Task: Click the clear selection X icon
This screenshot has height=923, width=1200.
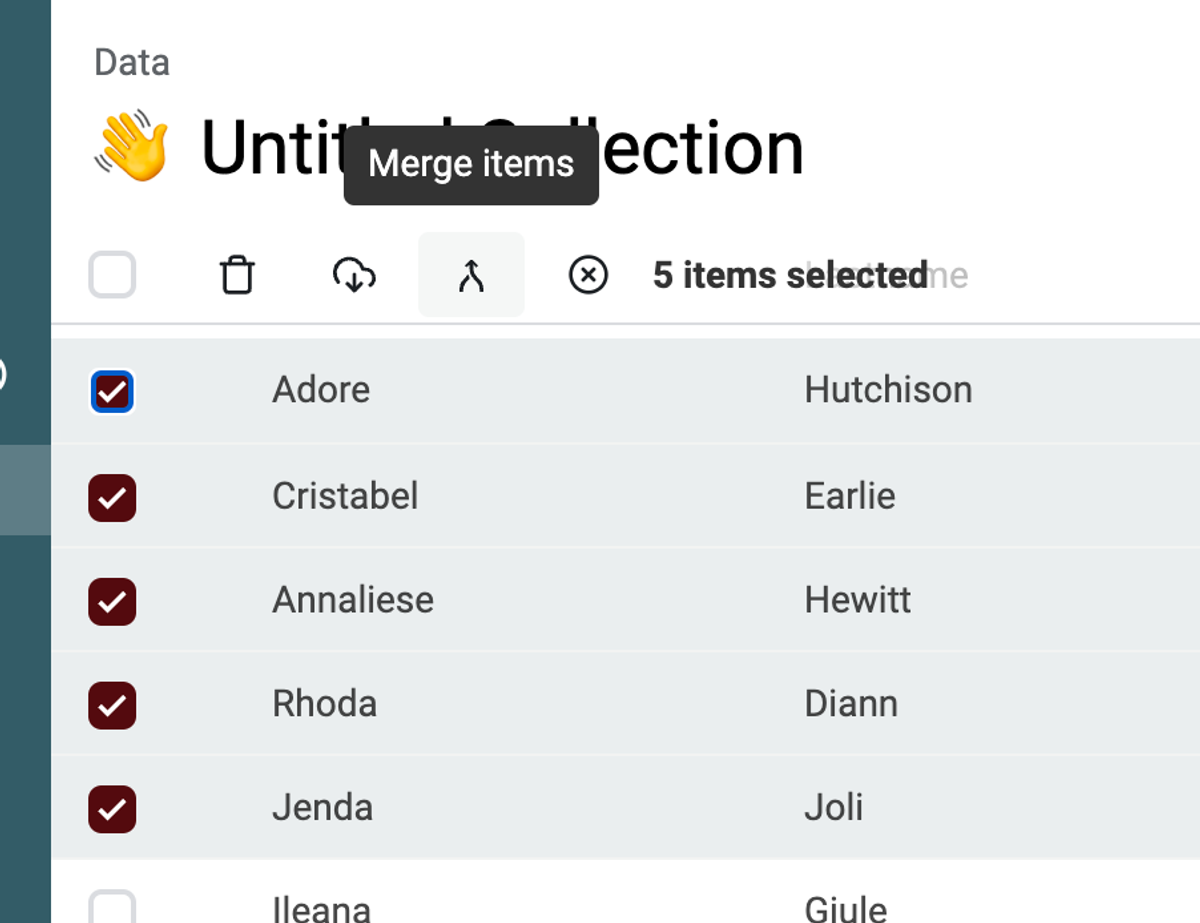Action: (588, 275)
